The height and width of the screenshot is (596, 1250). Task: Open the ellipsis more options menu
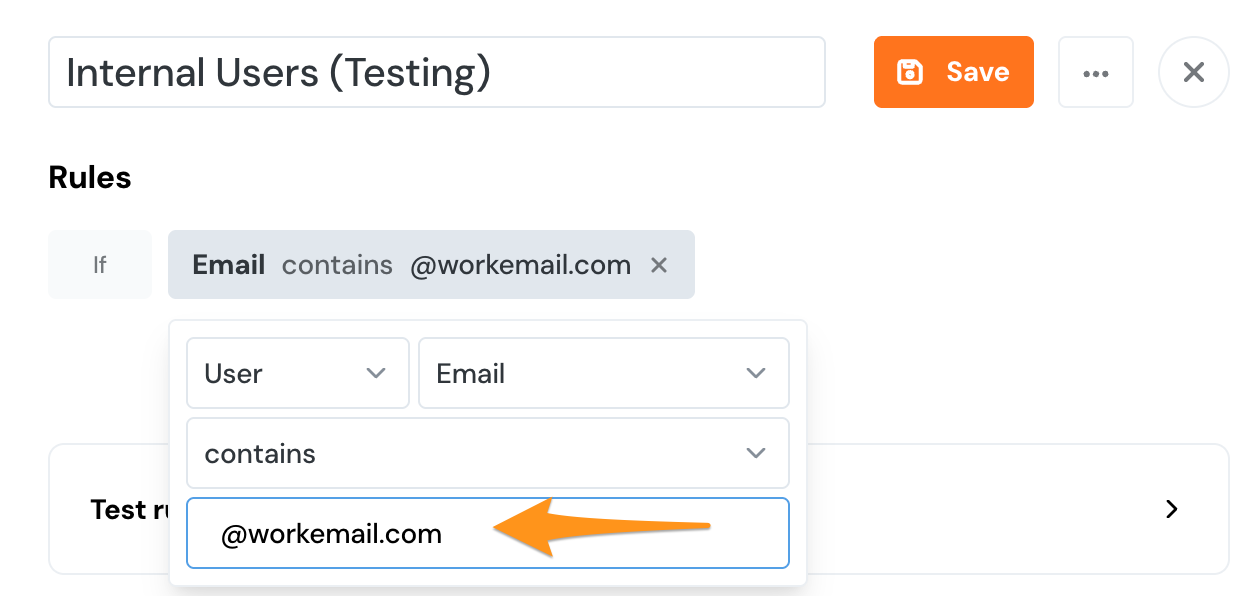click(x=1096, y=71)
